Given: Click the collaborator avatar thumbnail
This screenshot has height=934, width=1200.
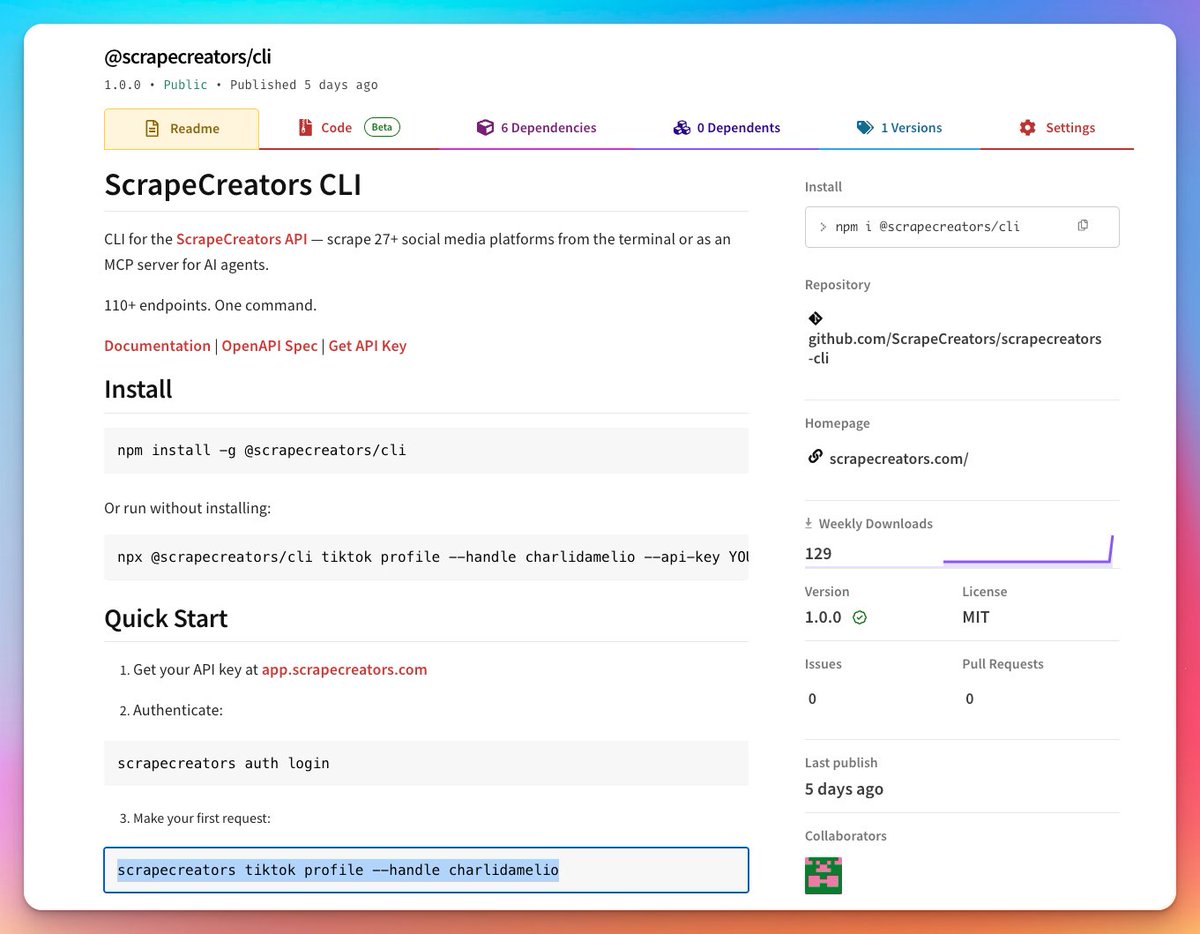Looking at the screenshot, I should tap(823, 875).
